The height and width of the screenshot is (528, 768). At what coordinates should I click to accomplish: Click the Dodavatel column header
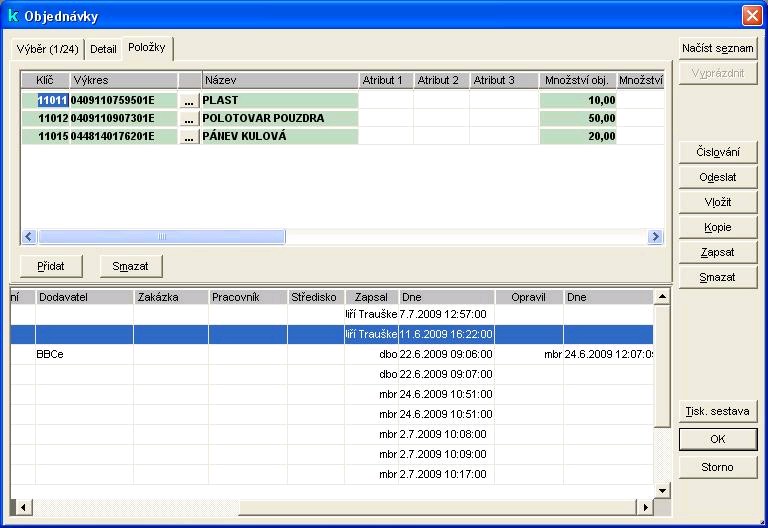coord(85,297)
